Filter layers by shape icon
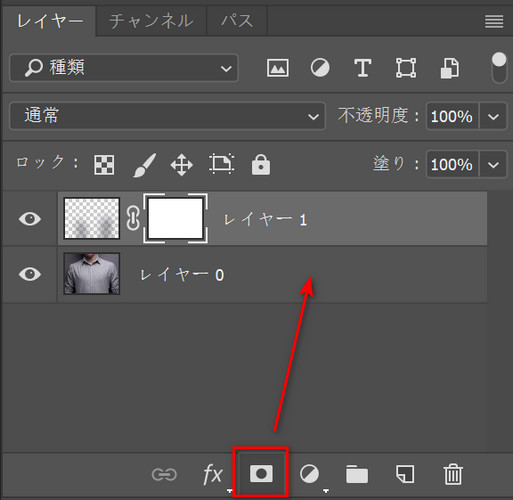 click(x=406, y=68)
